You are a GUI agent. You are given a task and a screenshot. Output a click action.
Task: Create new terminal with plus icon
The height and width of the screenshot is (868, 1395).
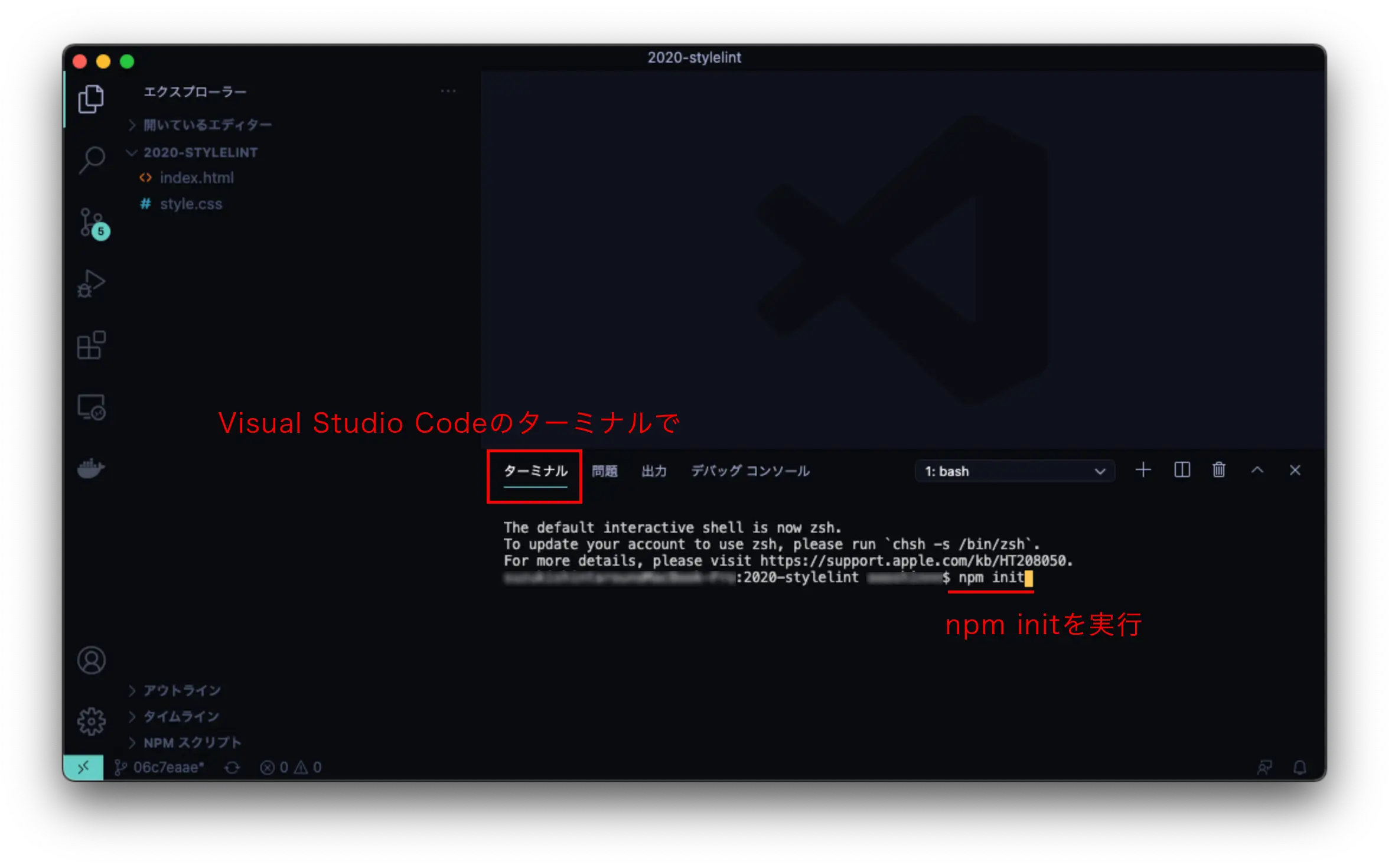pos(1143,471)
